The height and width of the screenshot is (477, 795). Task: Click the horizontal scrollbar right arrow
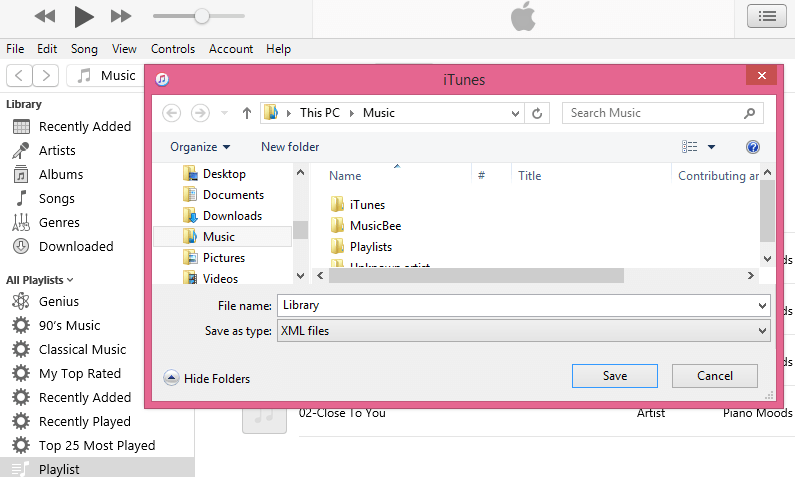[x=751, y=276]
